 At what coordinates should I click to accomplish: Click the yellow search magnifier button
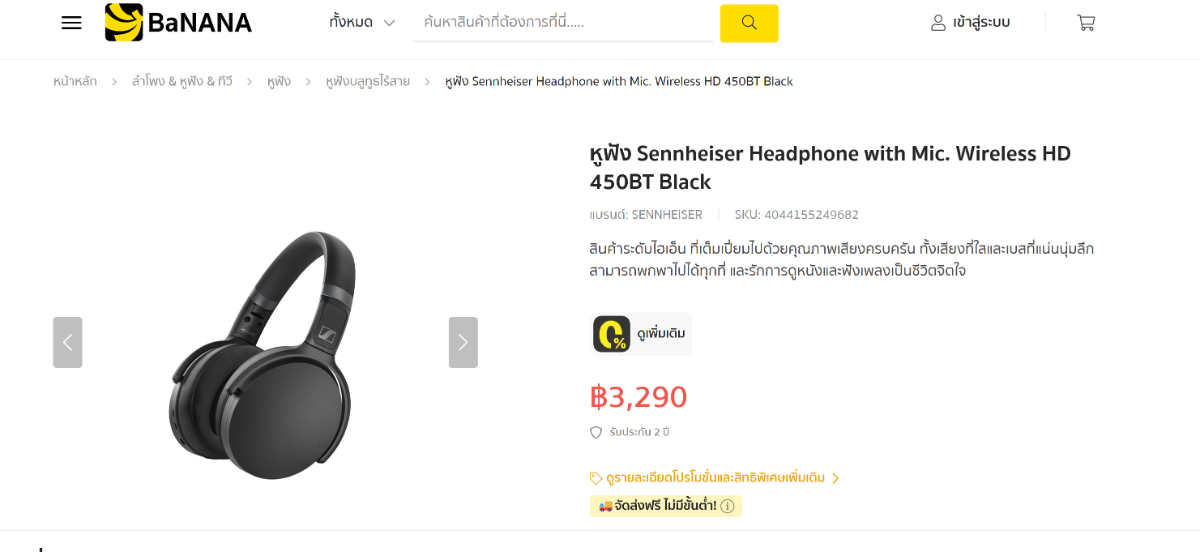tap(749, 23)
